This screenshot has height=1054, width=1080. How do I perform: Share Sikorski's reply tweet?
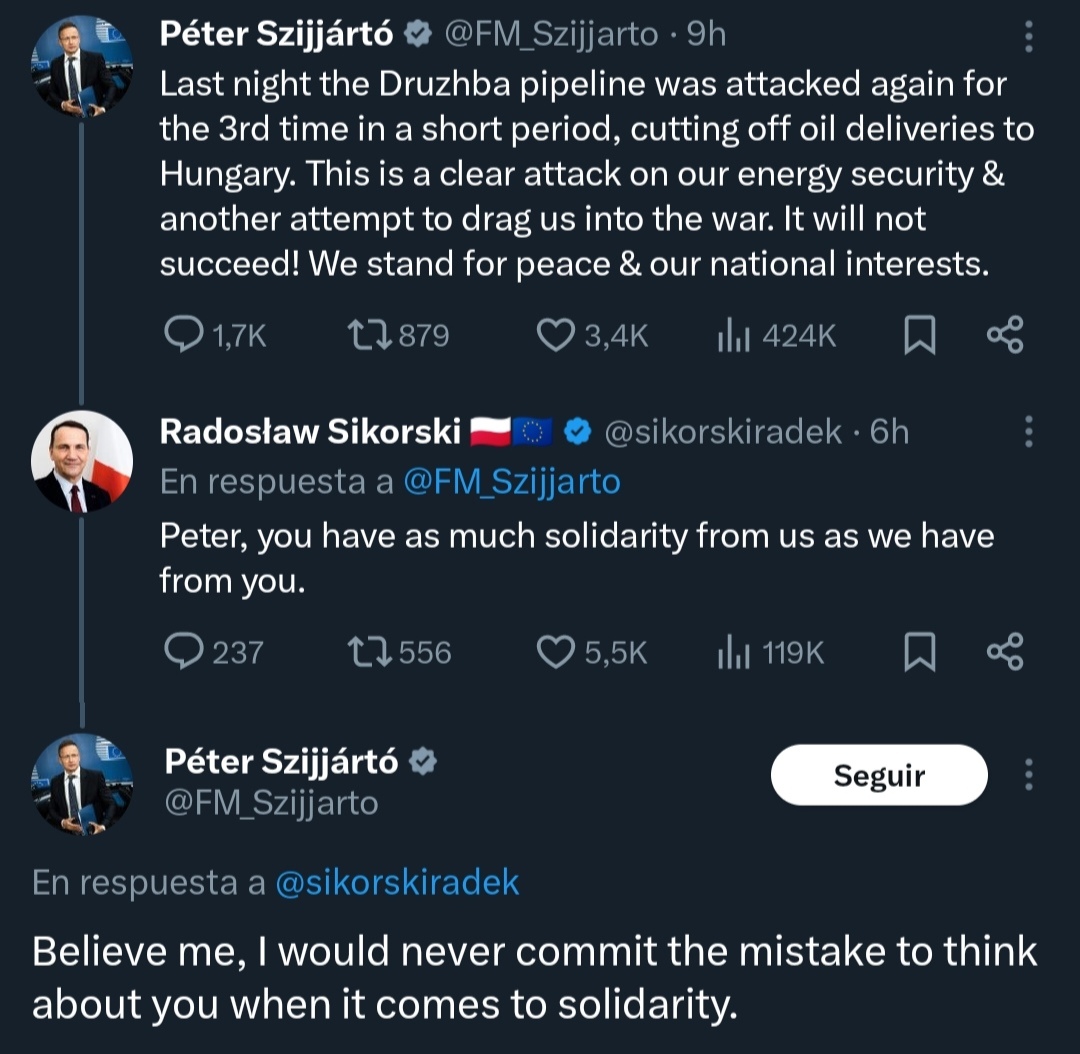(1005, 652)
